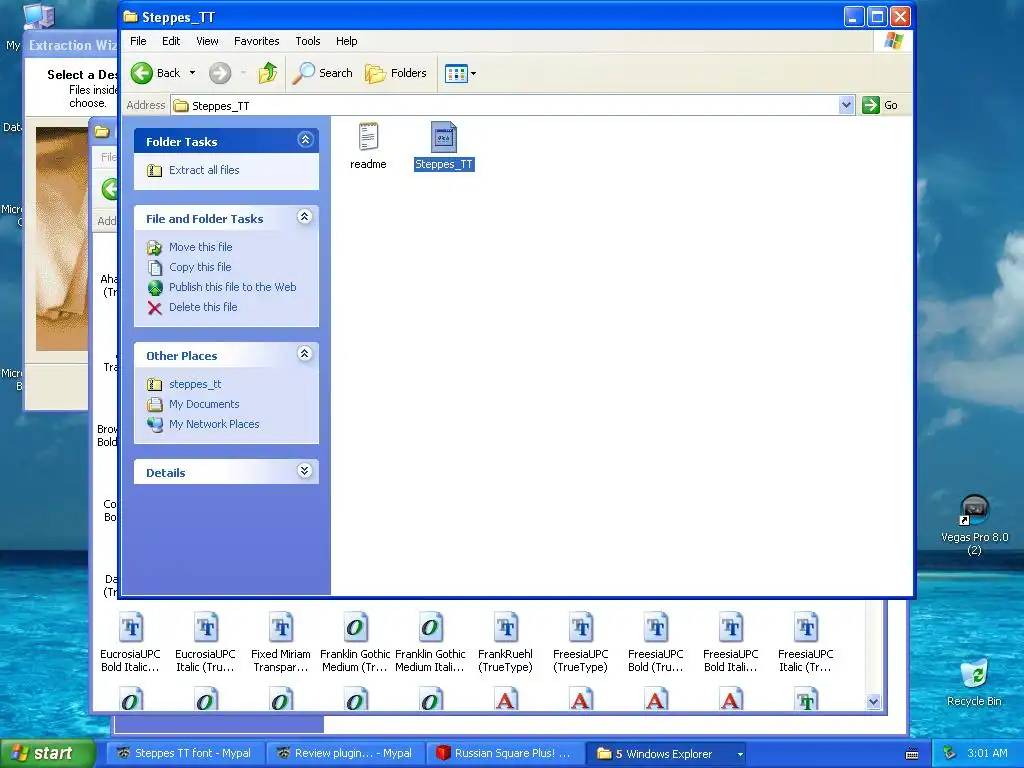The height and width of the screenshot is (768, 1024).
Task: Go to My Documents
Action: coord(204,404)
